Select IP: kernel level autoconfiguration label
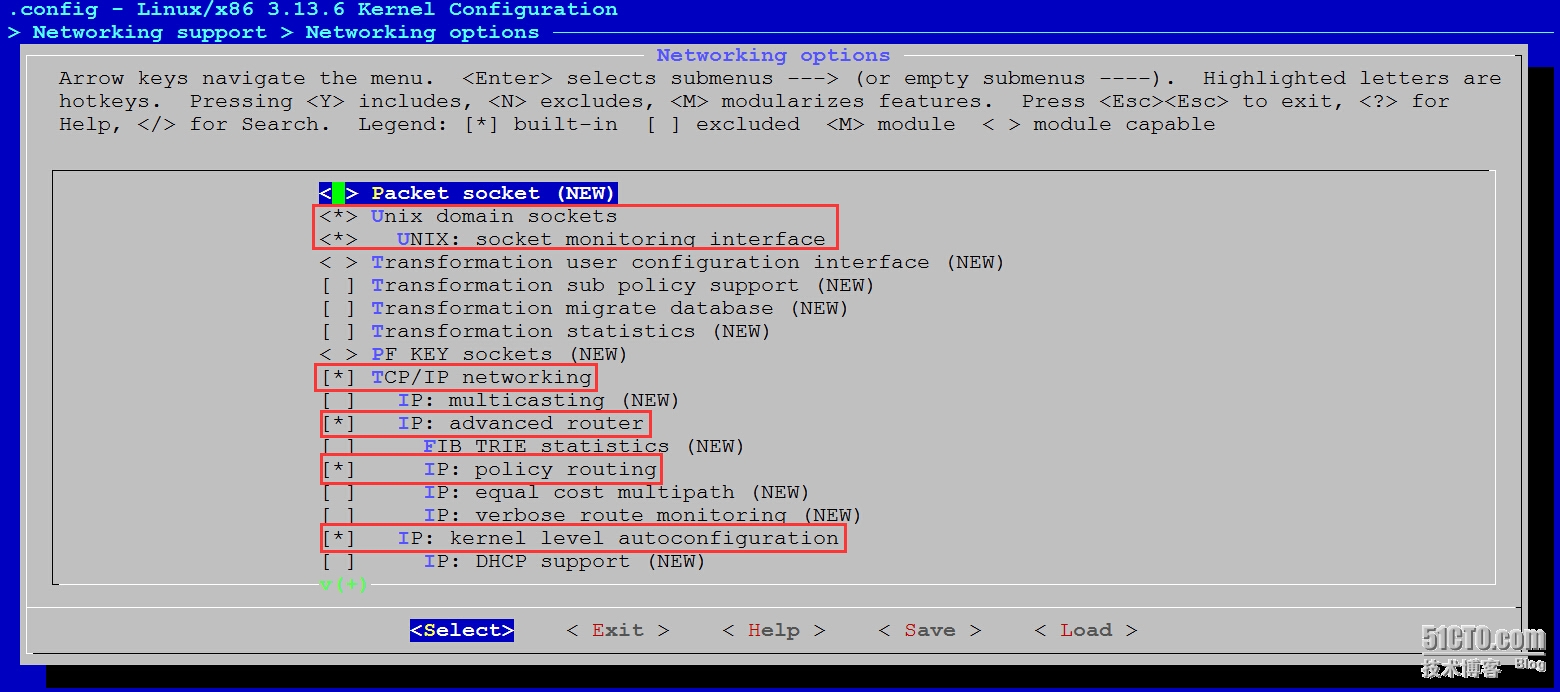Screen dimensions: 1560x692 click(x=618, y=538)
